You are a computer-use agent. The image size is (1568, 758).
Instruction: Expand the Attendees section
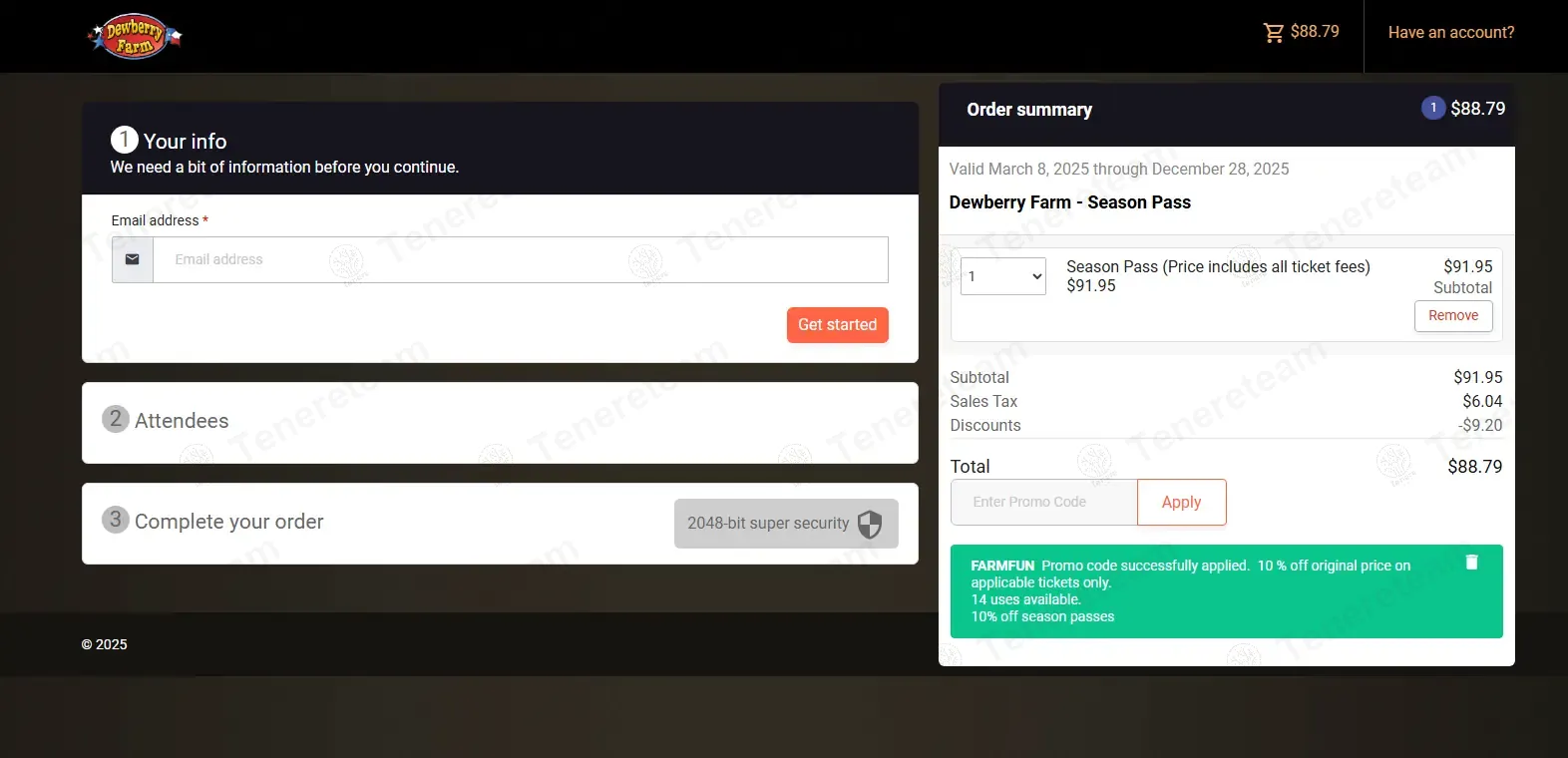point(182,421)
